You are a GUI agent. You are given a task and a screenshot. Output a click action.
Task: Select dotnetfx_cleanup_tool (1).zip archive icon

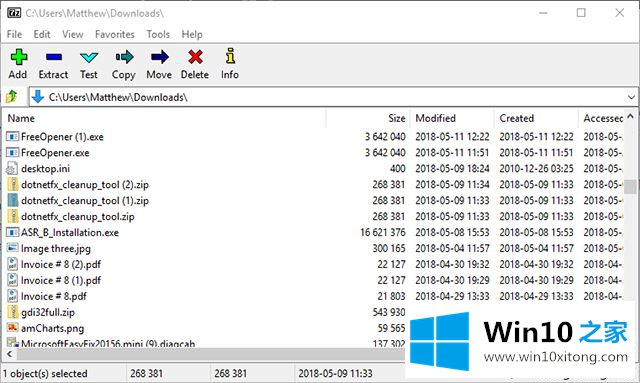[x=13, y=200]
